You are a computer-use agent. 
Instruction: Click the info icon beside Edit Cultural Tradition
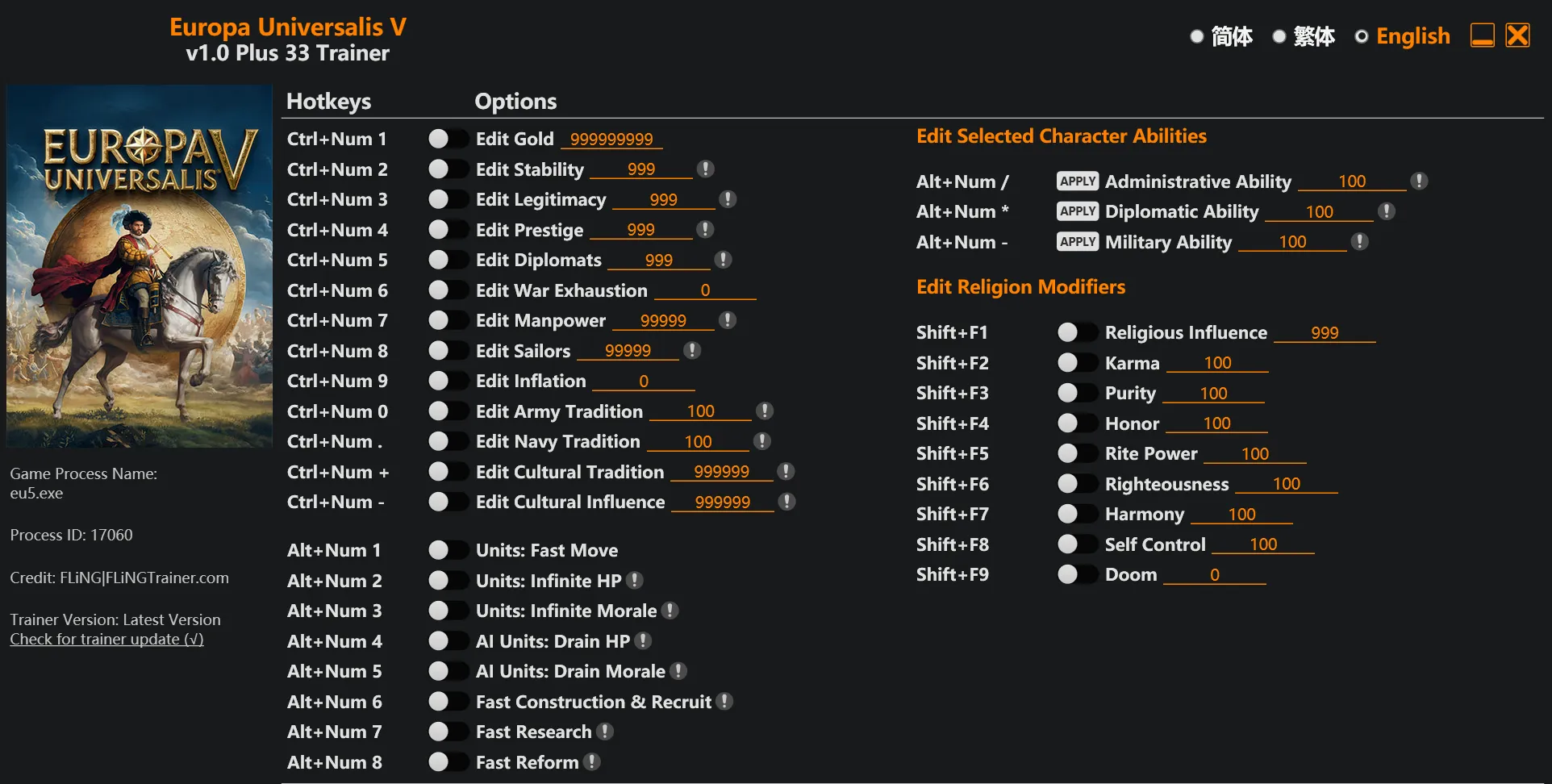point(786,471)
